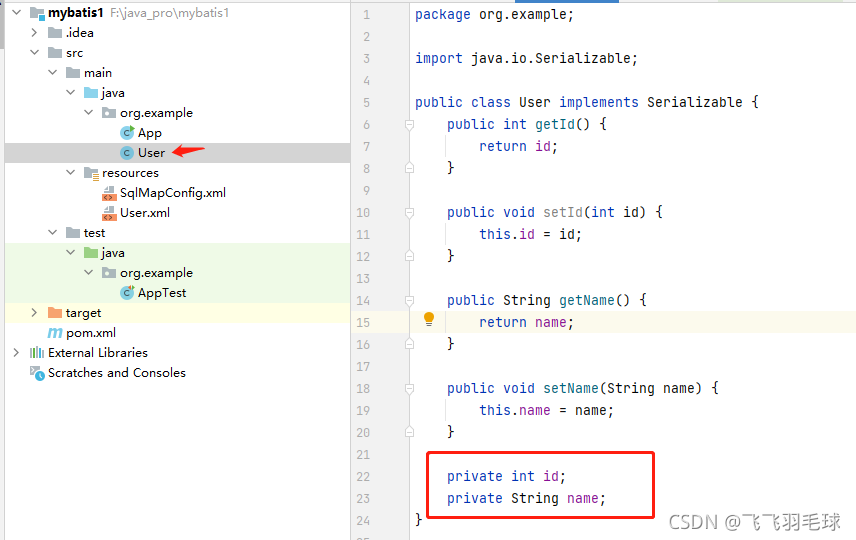Collapse the test folder
The height and width of the screenshot is (540, 856).
coord(52,232)
